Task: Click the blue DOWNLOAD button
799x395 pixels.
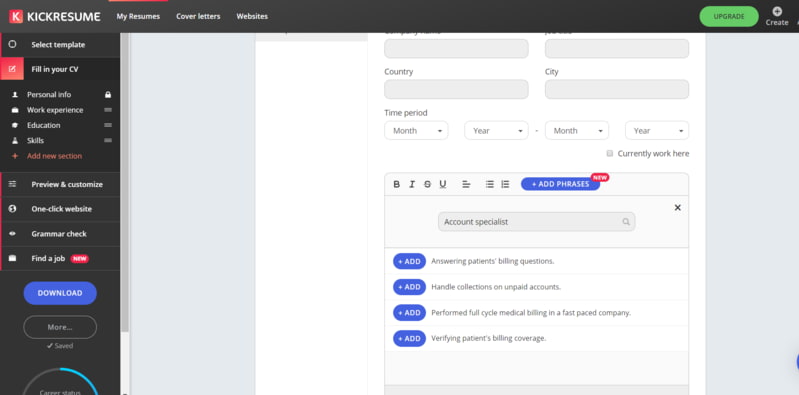Action: click(x=60, y=293)
